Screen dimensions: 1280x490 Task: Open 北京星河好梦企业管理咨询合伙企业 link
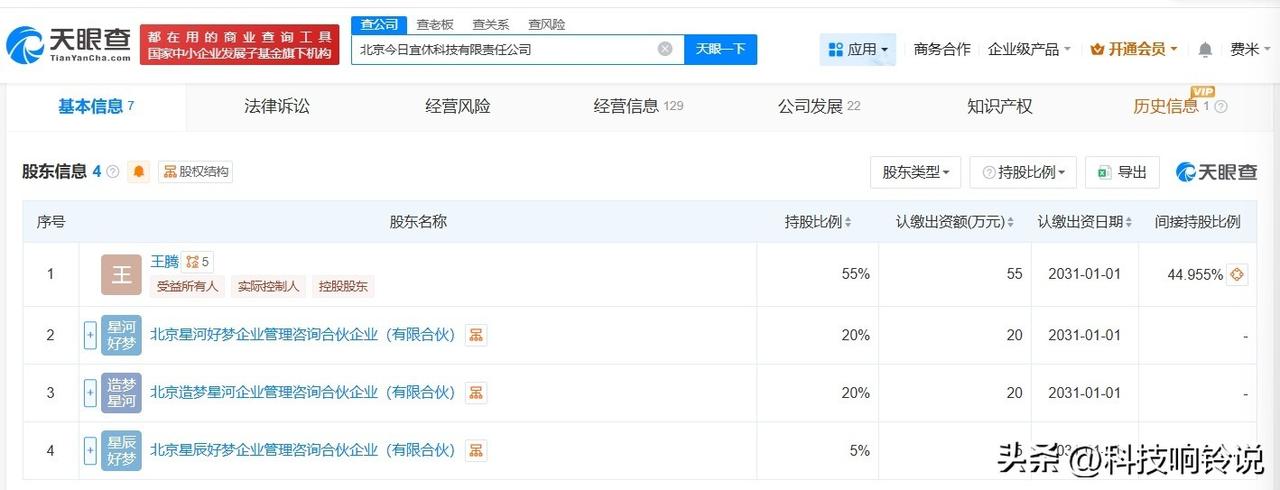click(x=303, y=335)
